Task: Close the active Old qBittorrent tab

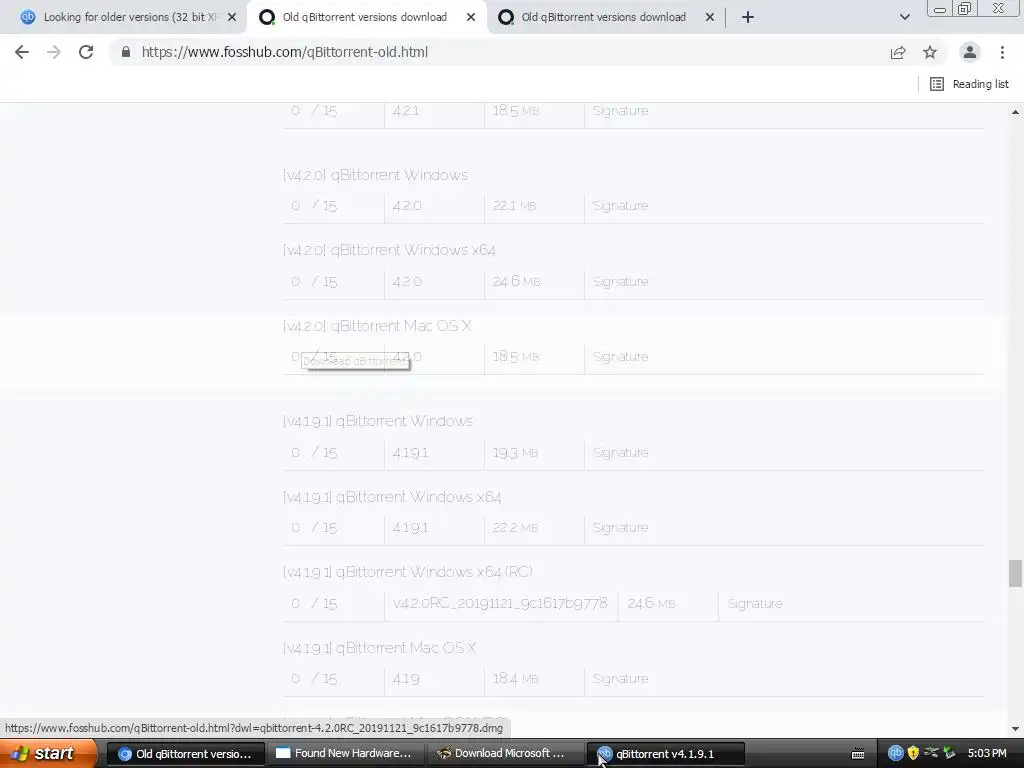Action: (471, 17)
